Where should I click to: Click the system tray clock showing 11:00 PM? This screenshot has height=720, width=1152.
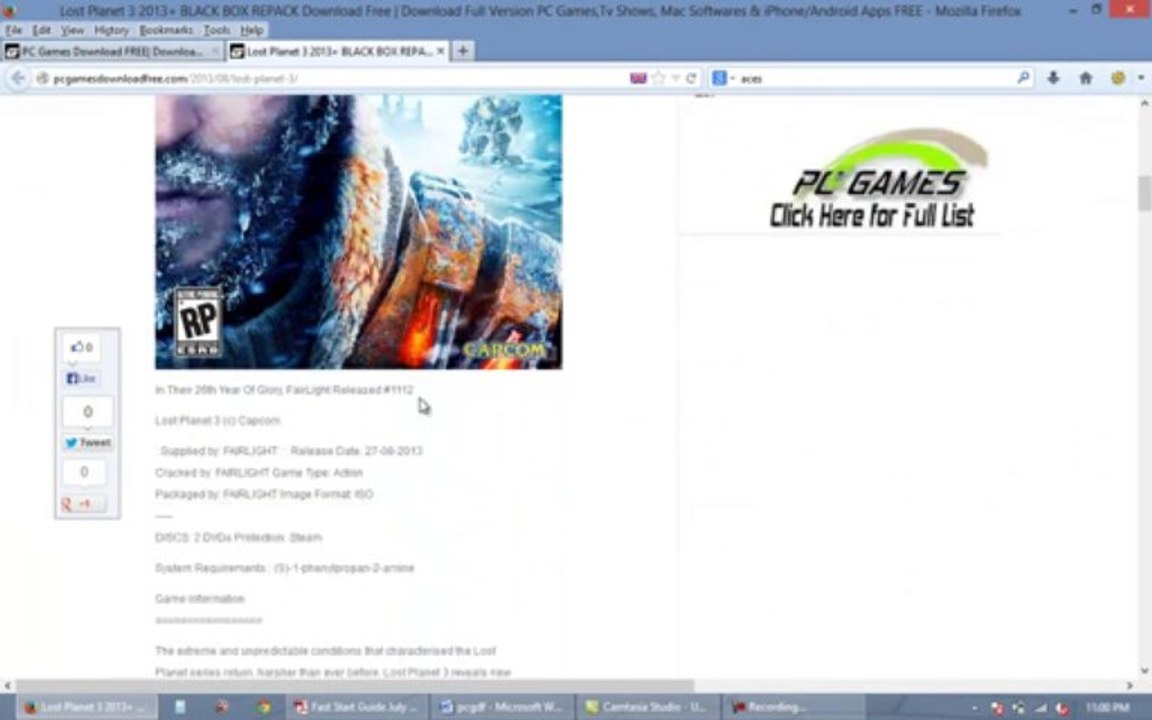click(x=1107, y=708)
